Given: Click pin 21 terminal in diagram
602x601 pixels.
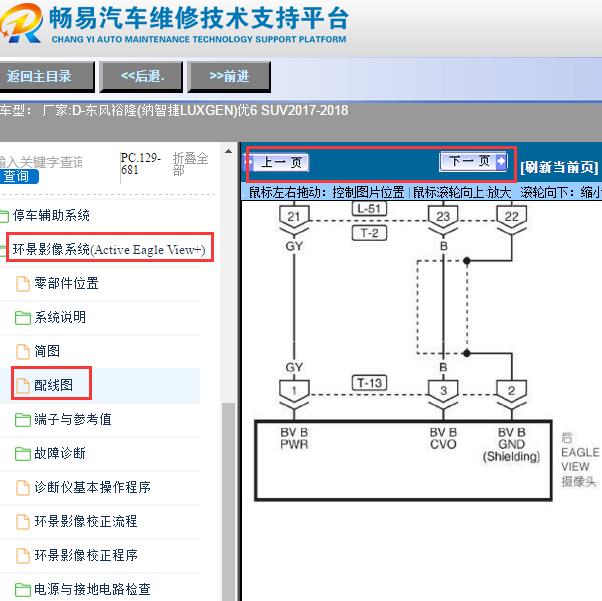Looking at the screenshot, I should (x=294, y=217).
